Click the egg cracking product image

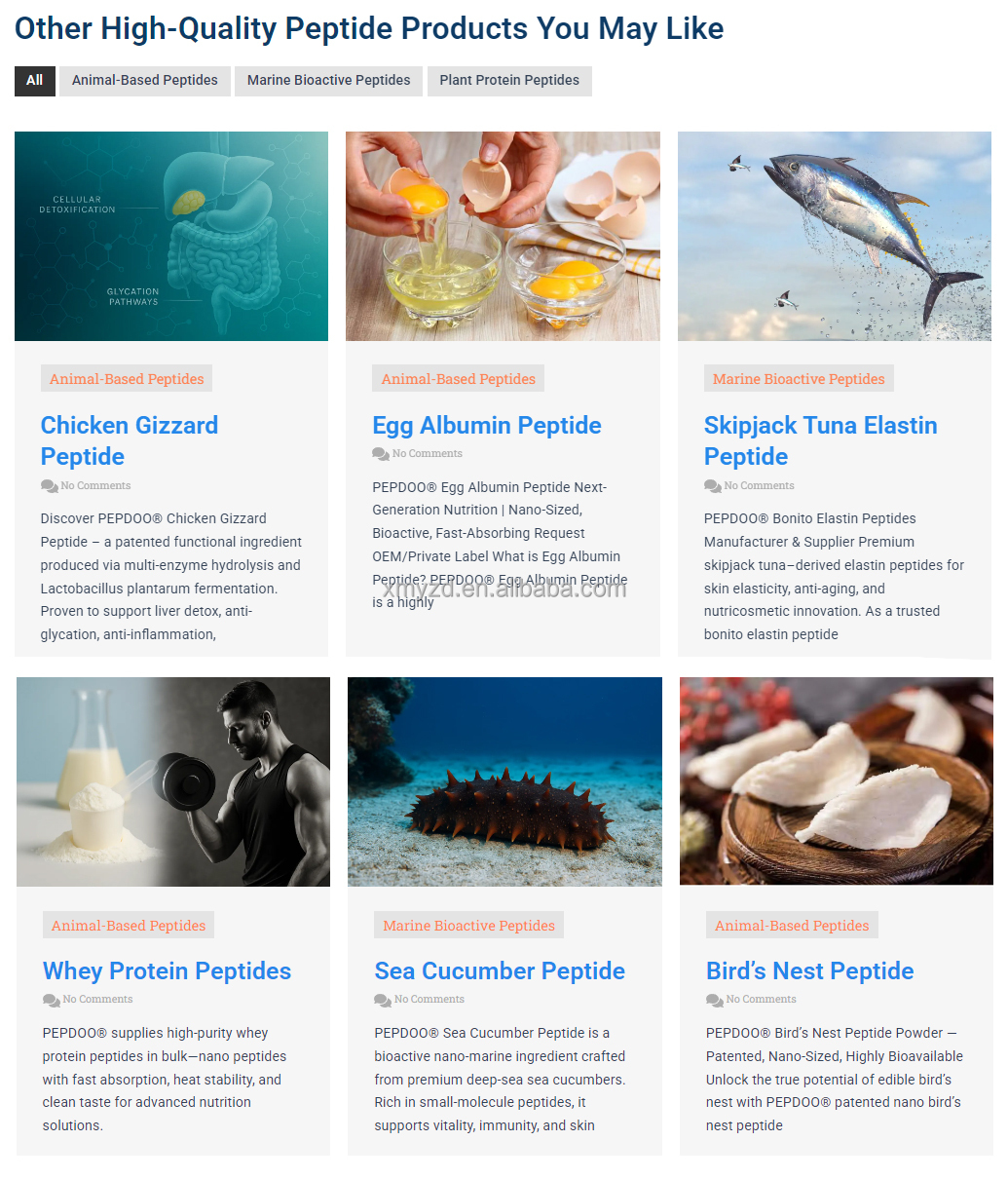tap(503, 236)
